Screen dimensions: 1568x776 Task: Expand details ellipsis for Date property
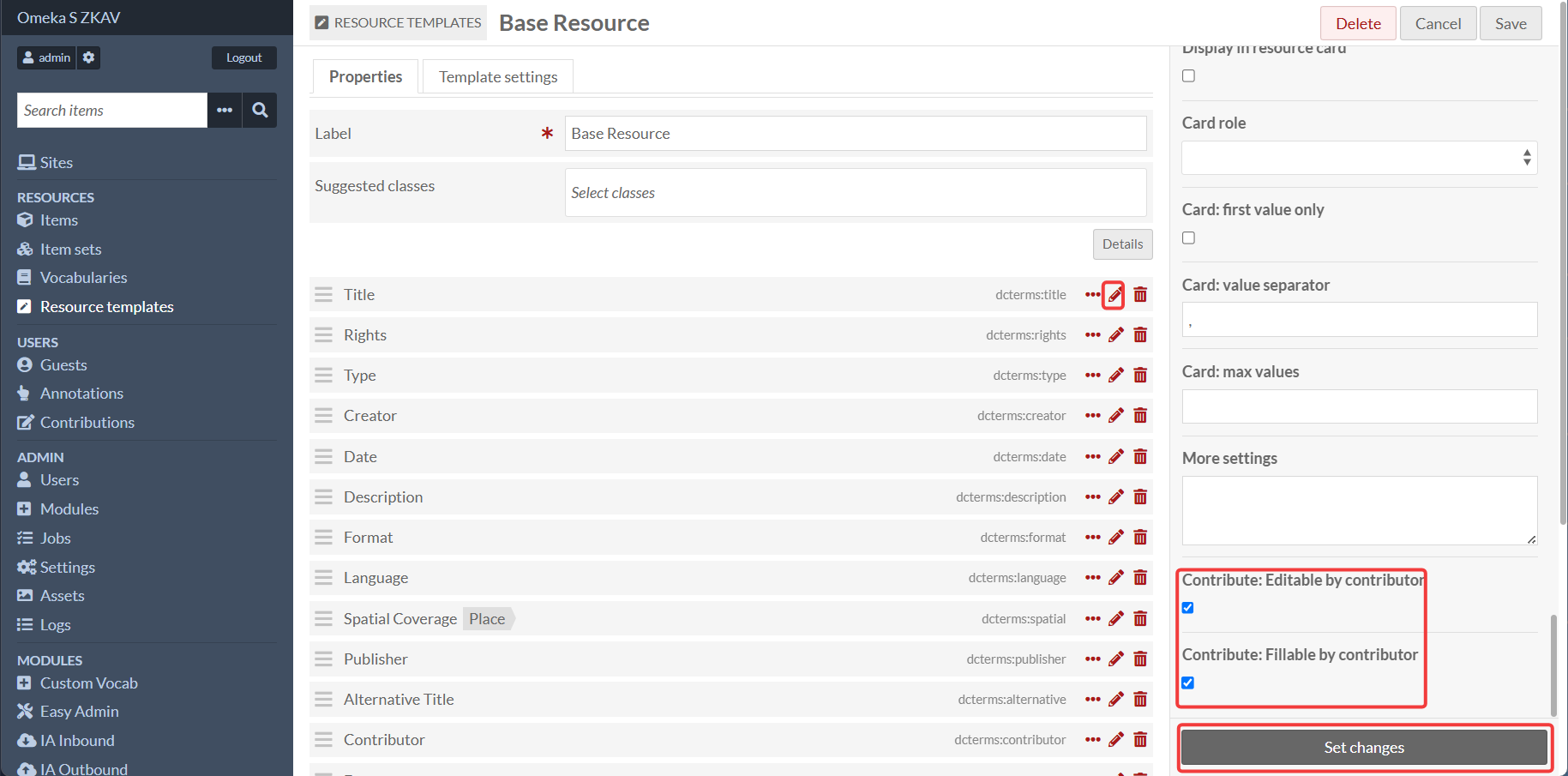[x=1092, y=457]
